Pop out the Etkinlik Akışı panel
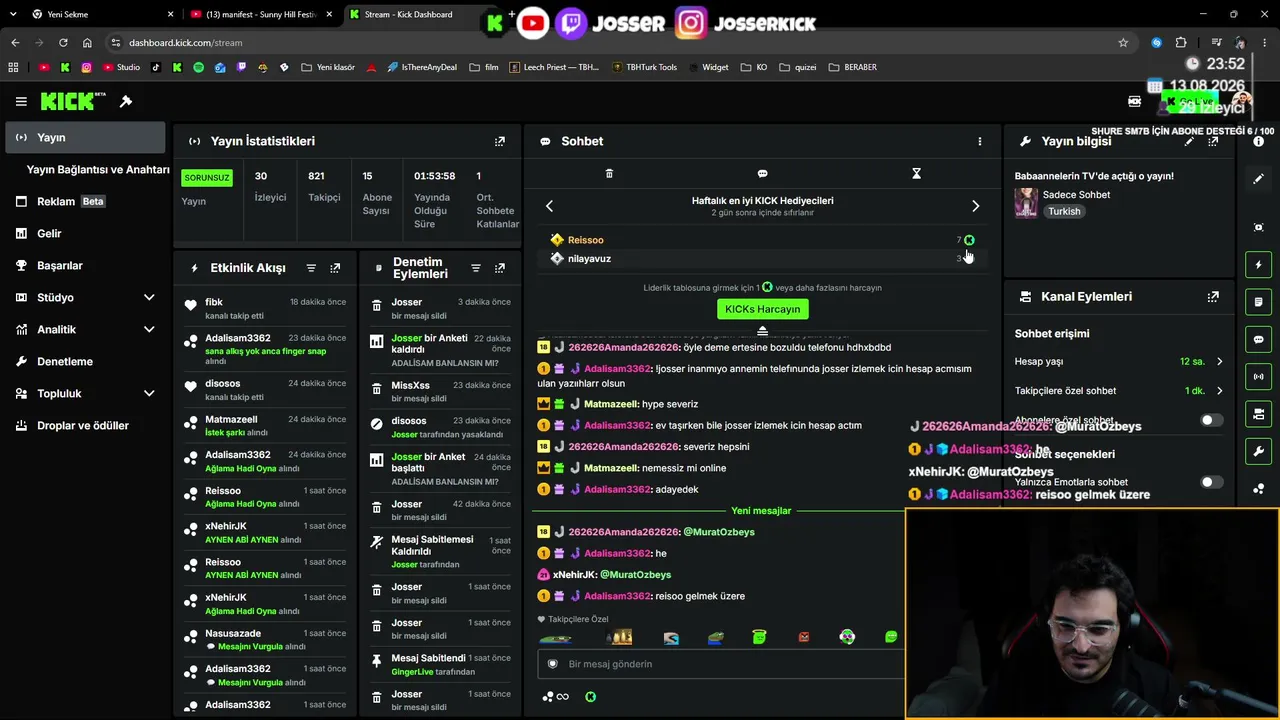The width and height of the screenshot is (1280, 720). pos(335,268)
